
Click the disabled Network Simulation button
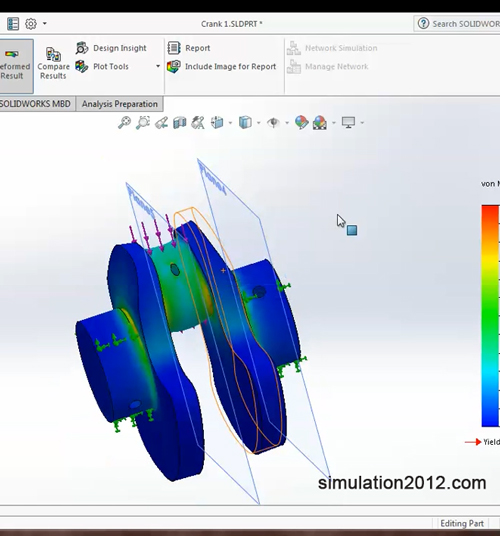click(x=332, y=48)
